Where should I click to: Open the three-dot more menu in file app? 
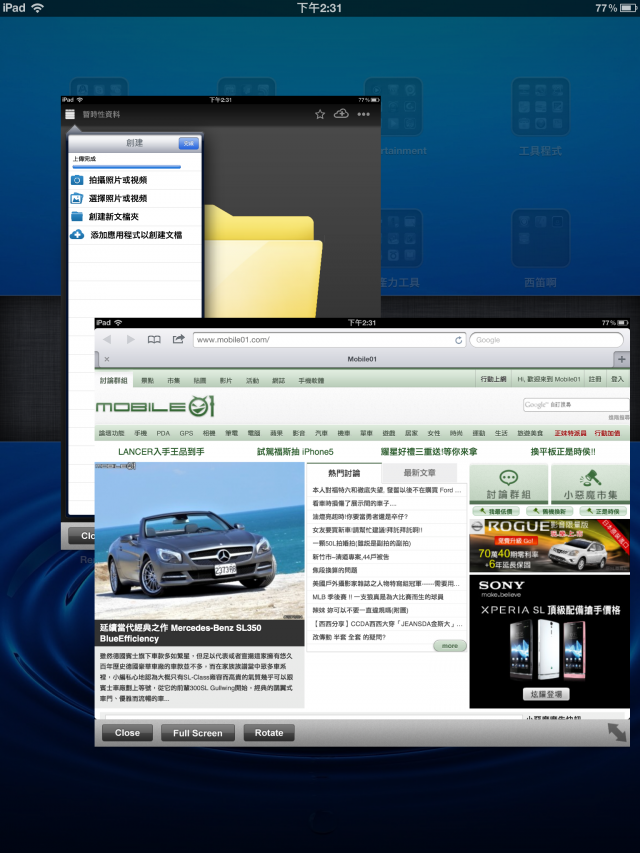point(364,114)
